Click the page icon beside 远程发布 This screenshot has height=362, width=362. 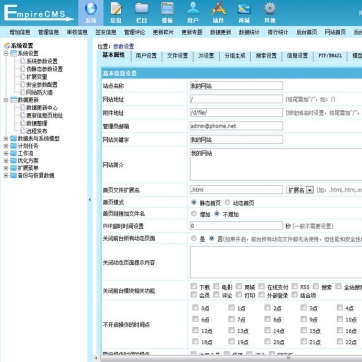(x=22, y=131)
